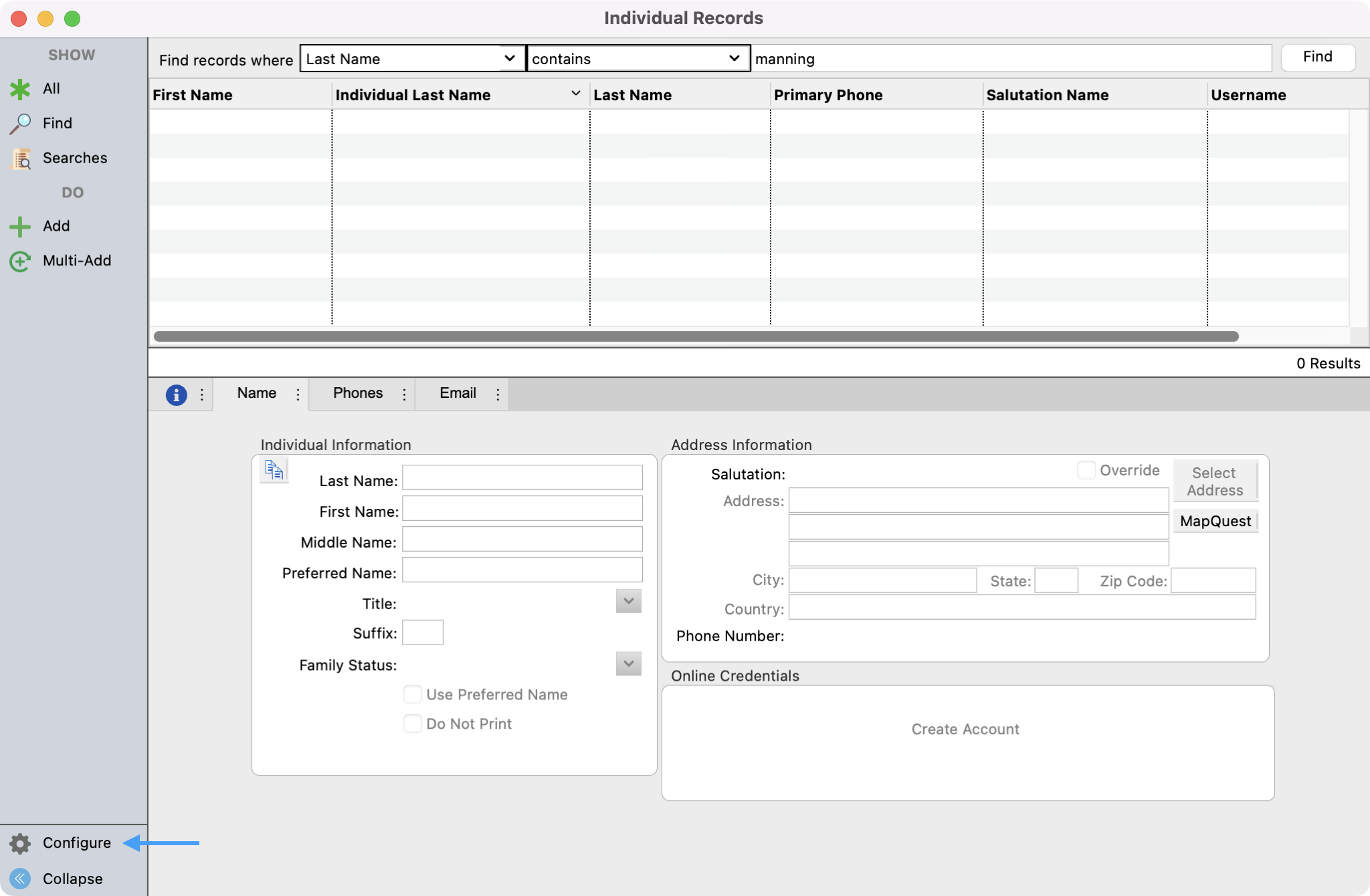
Task: Click the Multi-Add circular plus icon
Action: pos(20,261)
